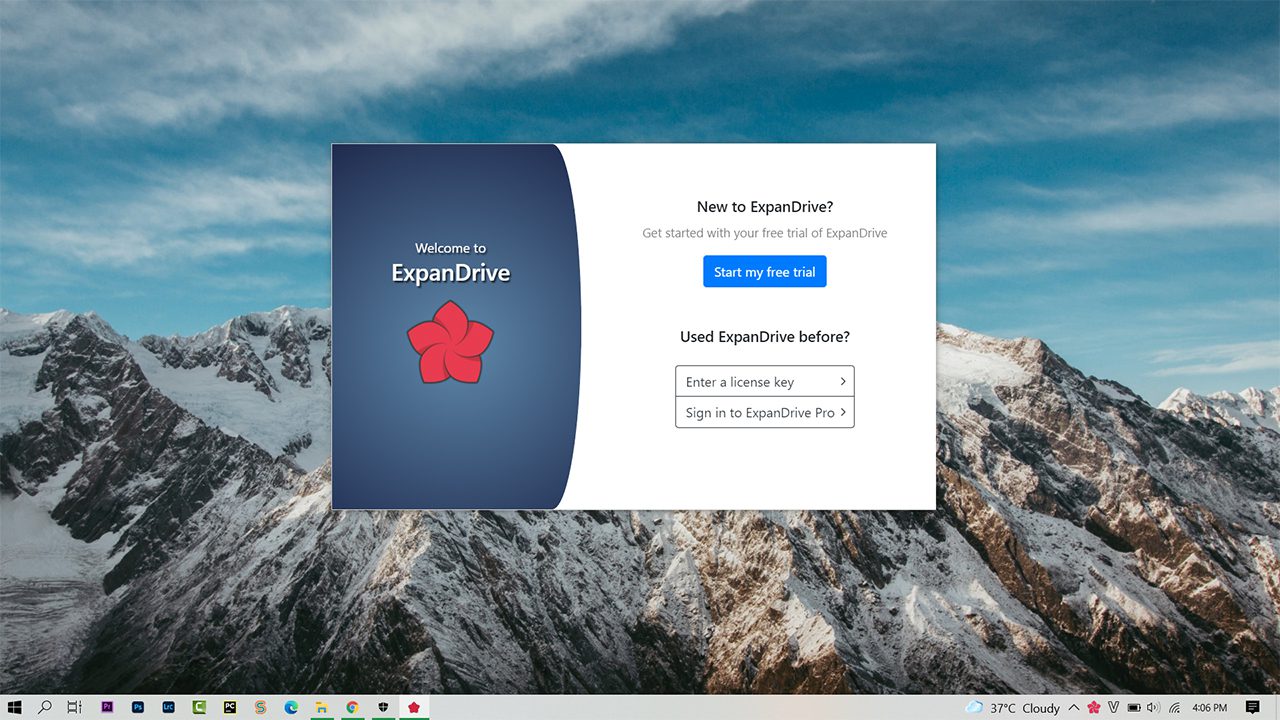Check the battery status icon
1280x720 pixels.
(1134, 707)
